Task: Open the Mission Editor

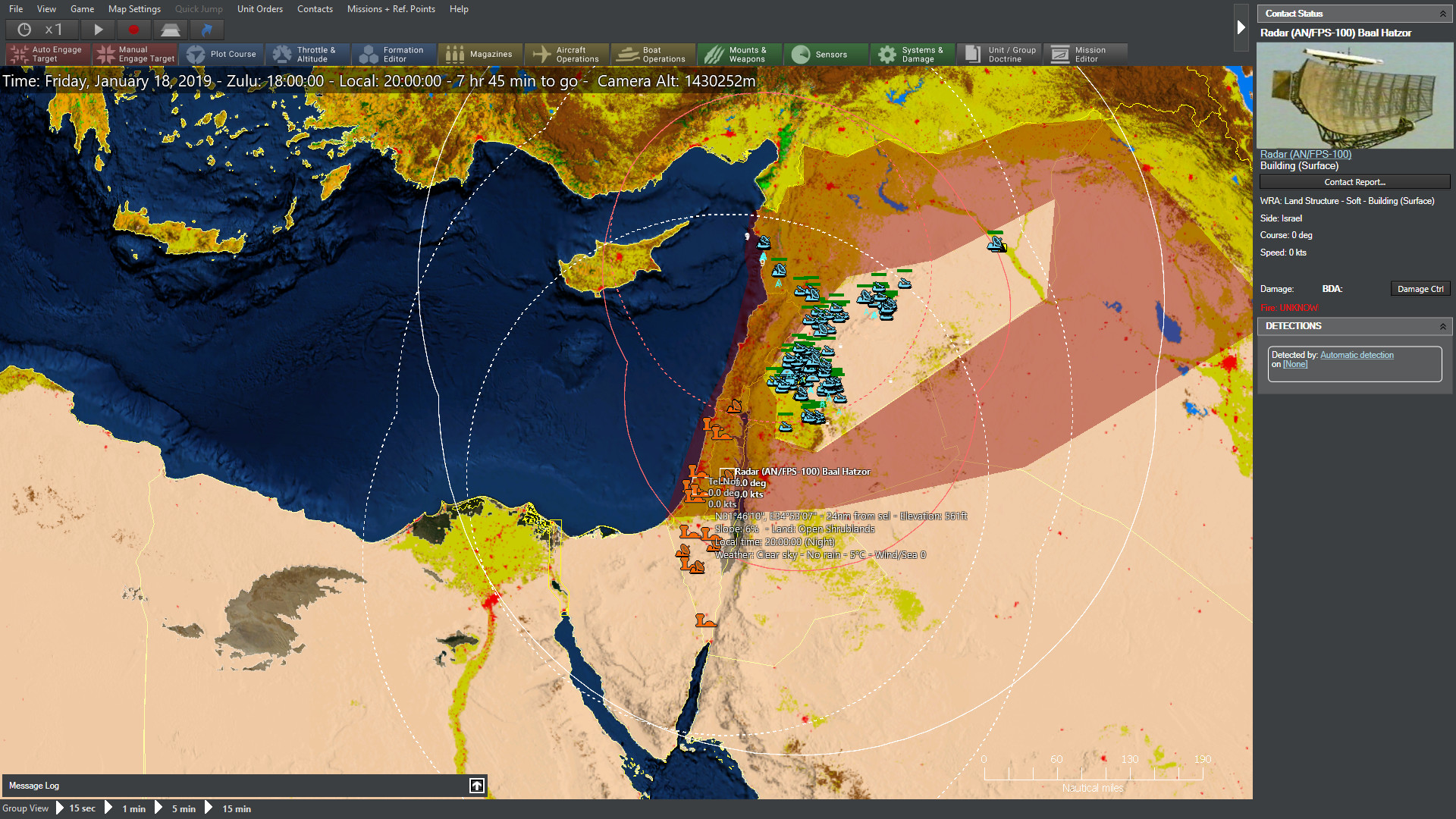Action: coord(1085,54)
